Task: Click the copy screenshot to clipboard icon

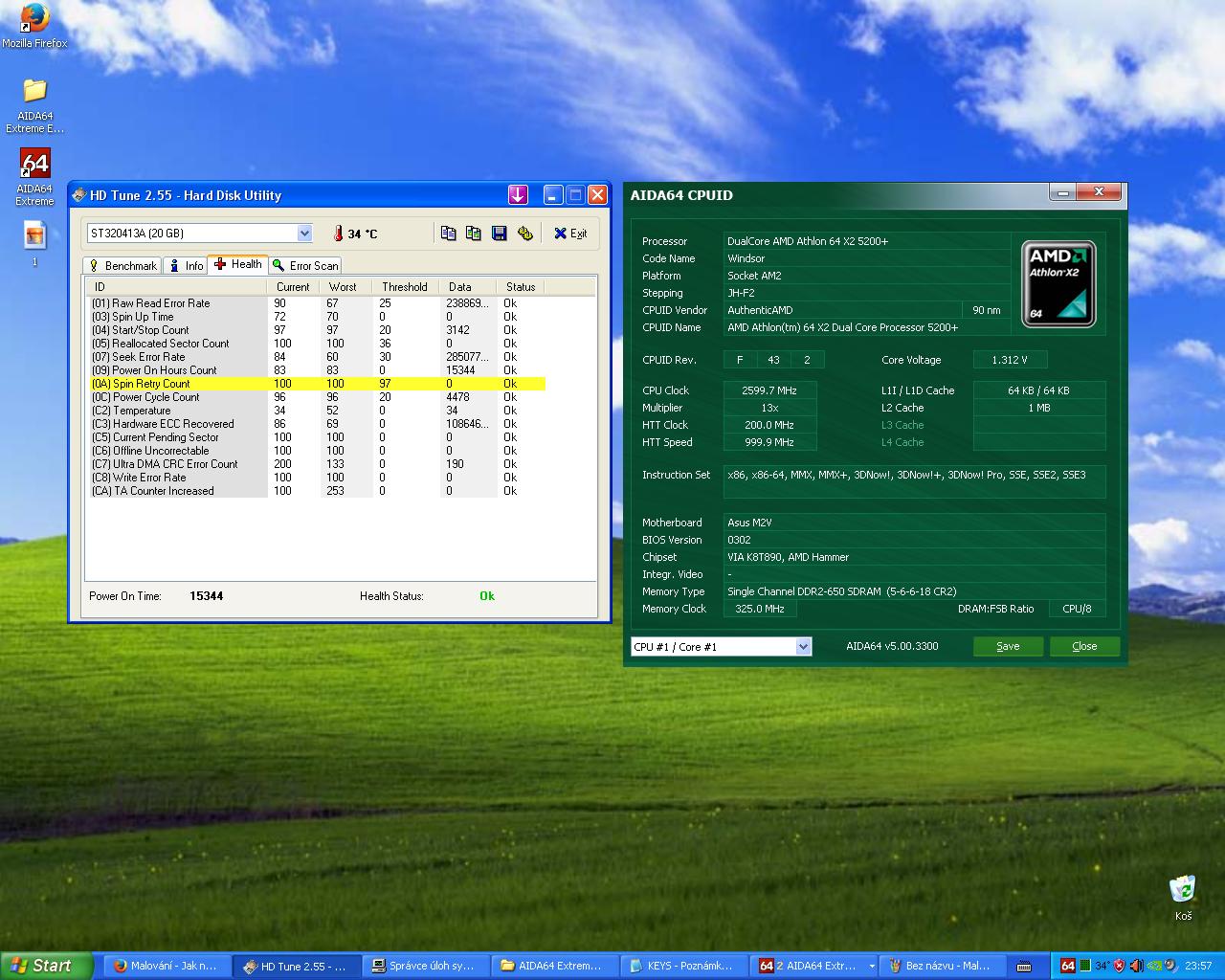Action: (x=473, y=233)
